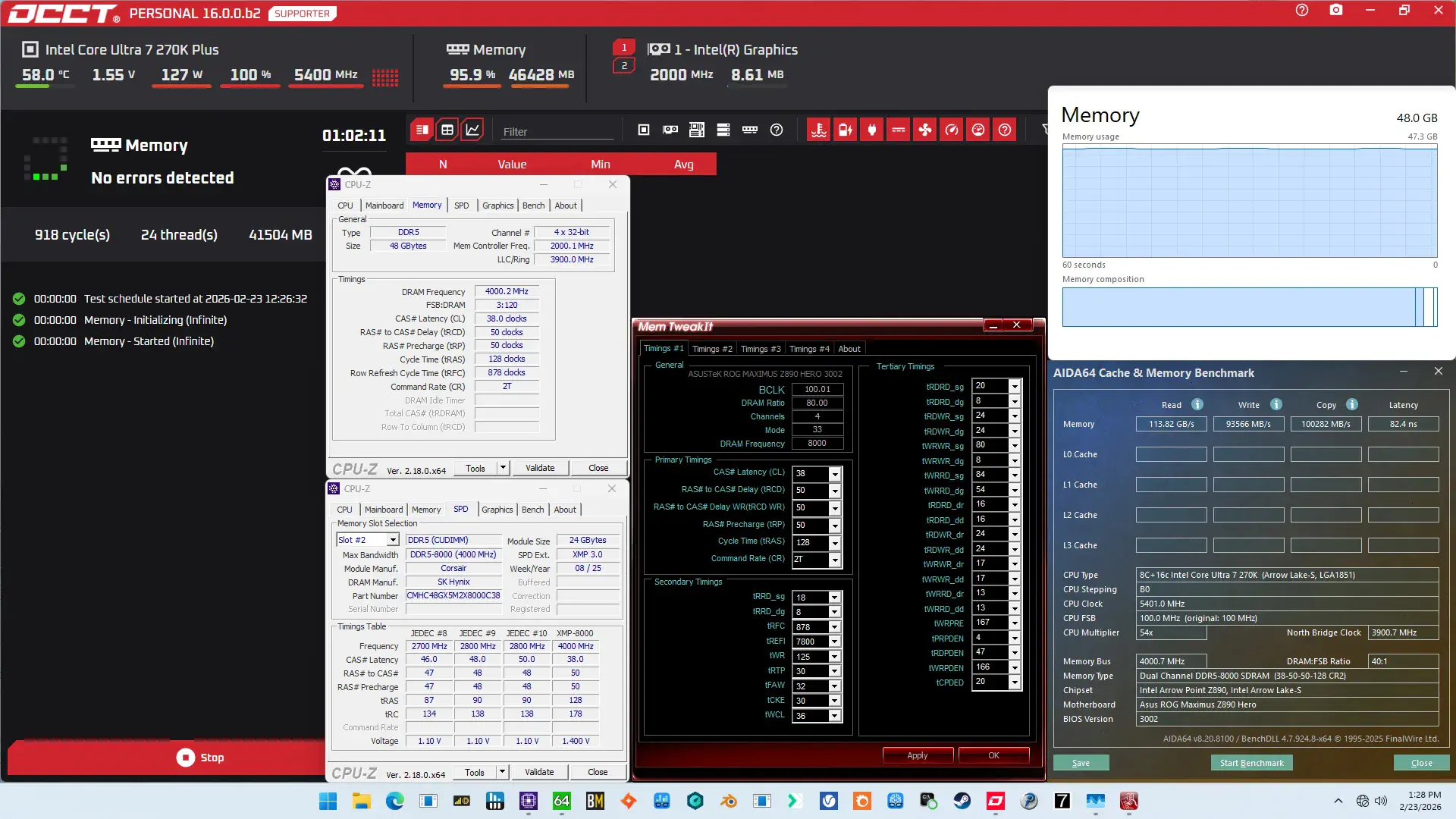Open the Slot #2 dropdown in CPU-Z
This screenshot has height=819, width=1456.
pyautogui.click(x=393, y=540)
